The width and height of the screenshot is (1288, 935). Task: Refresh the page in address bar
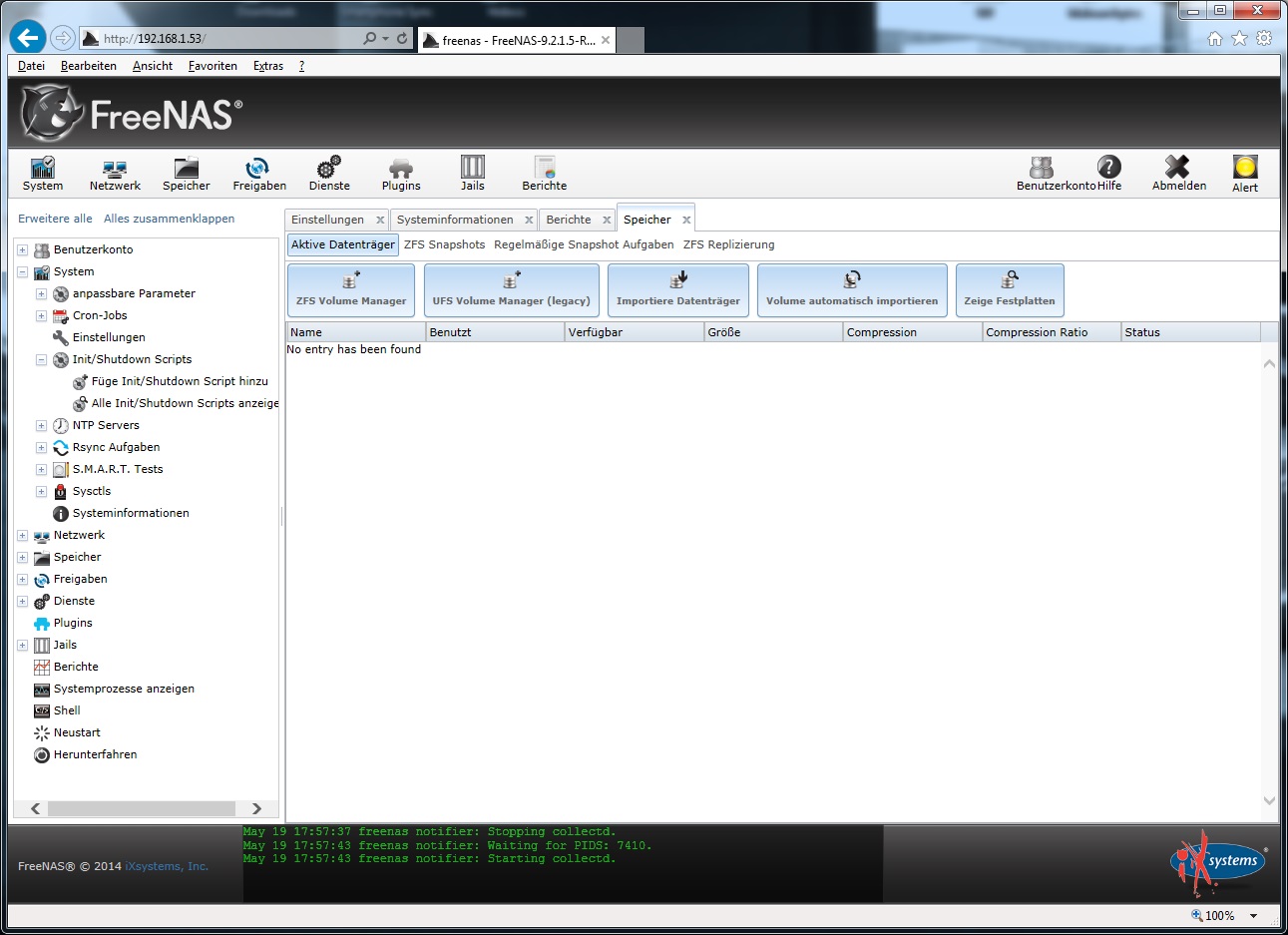(402, 38)
